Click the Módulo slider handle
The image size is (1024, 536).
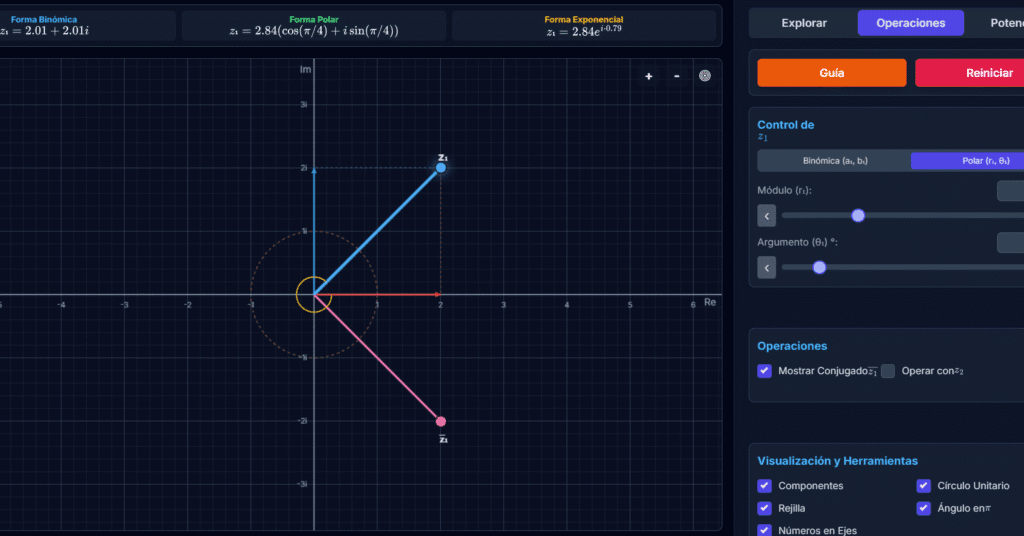pos(858,215)
